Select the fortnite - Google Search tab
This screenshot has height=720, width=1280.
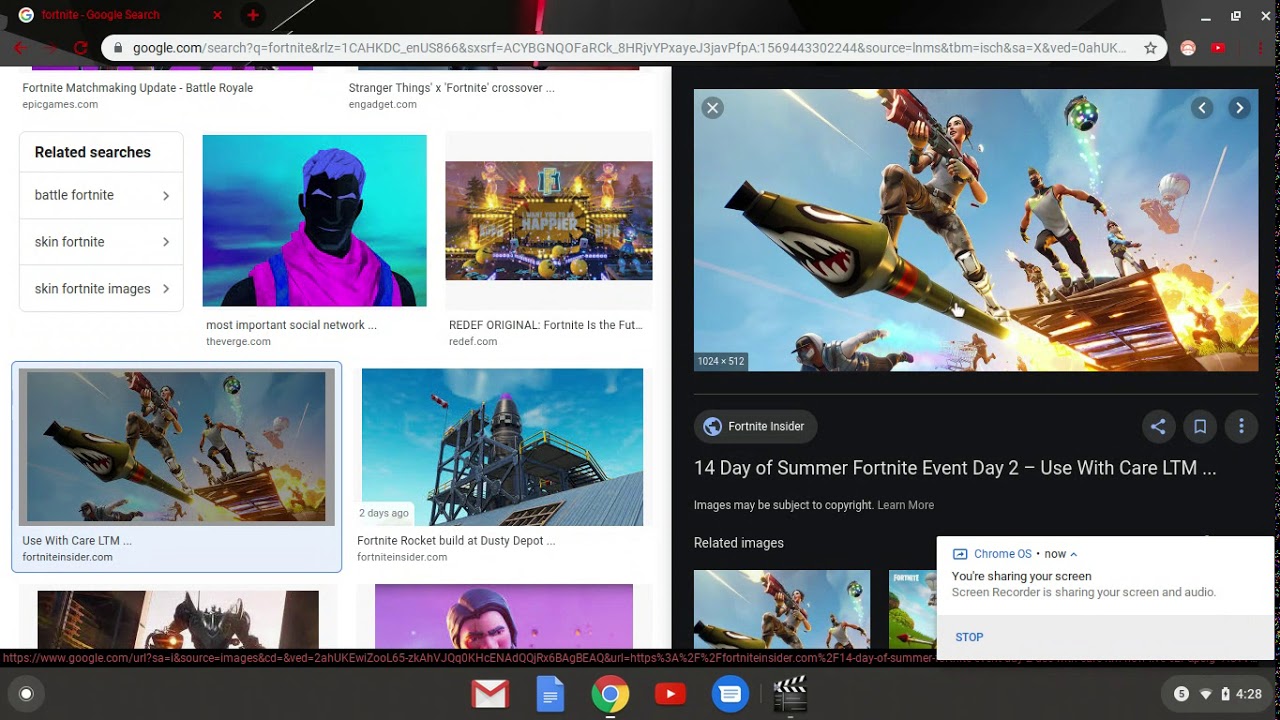click(x=118, y=15)
